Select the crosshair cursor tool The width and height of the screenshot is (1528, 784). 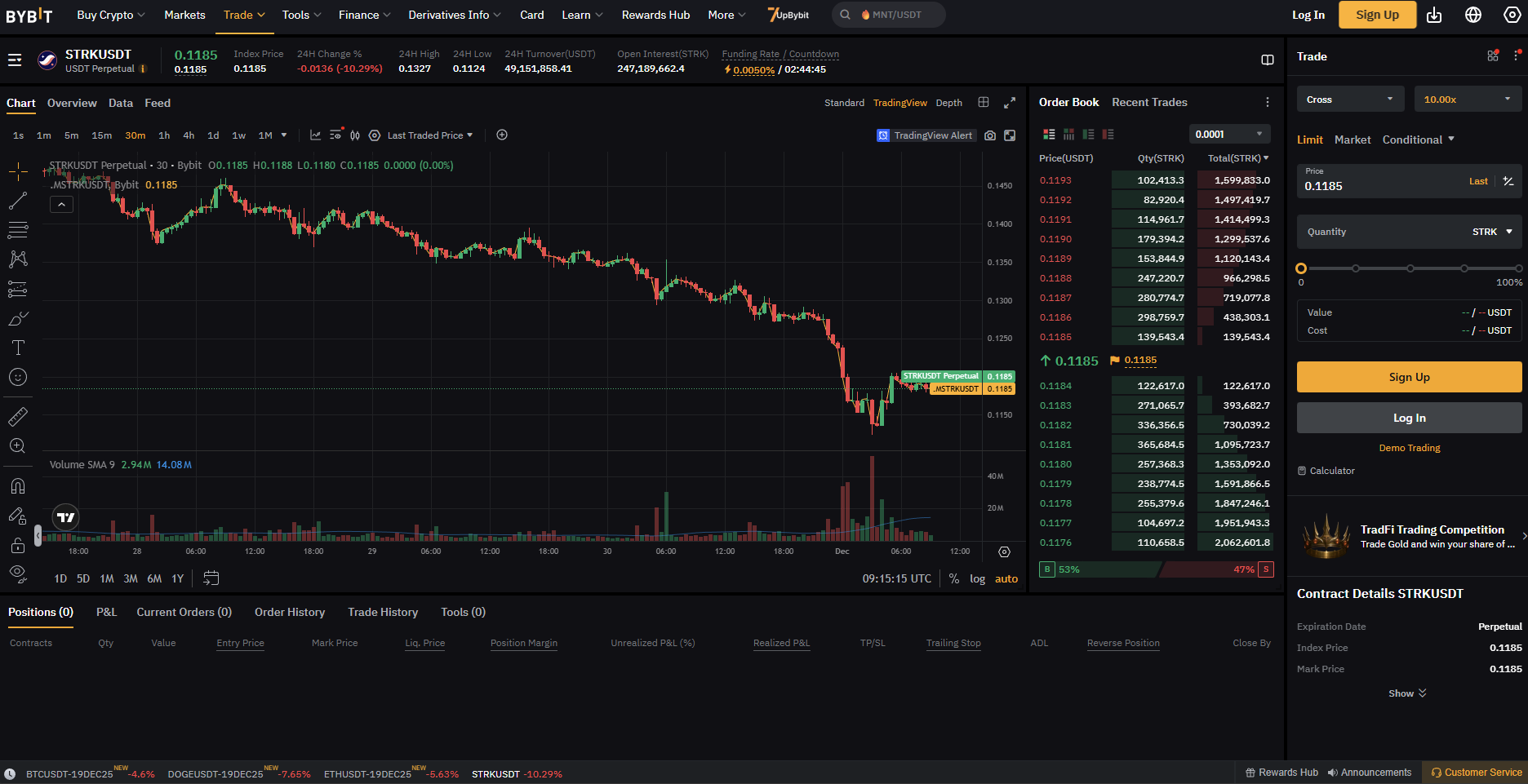[x=18, y=171]
